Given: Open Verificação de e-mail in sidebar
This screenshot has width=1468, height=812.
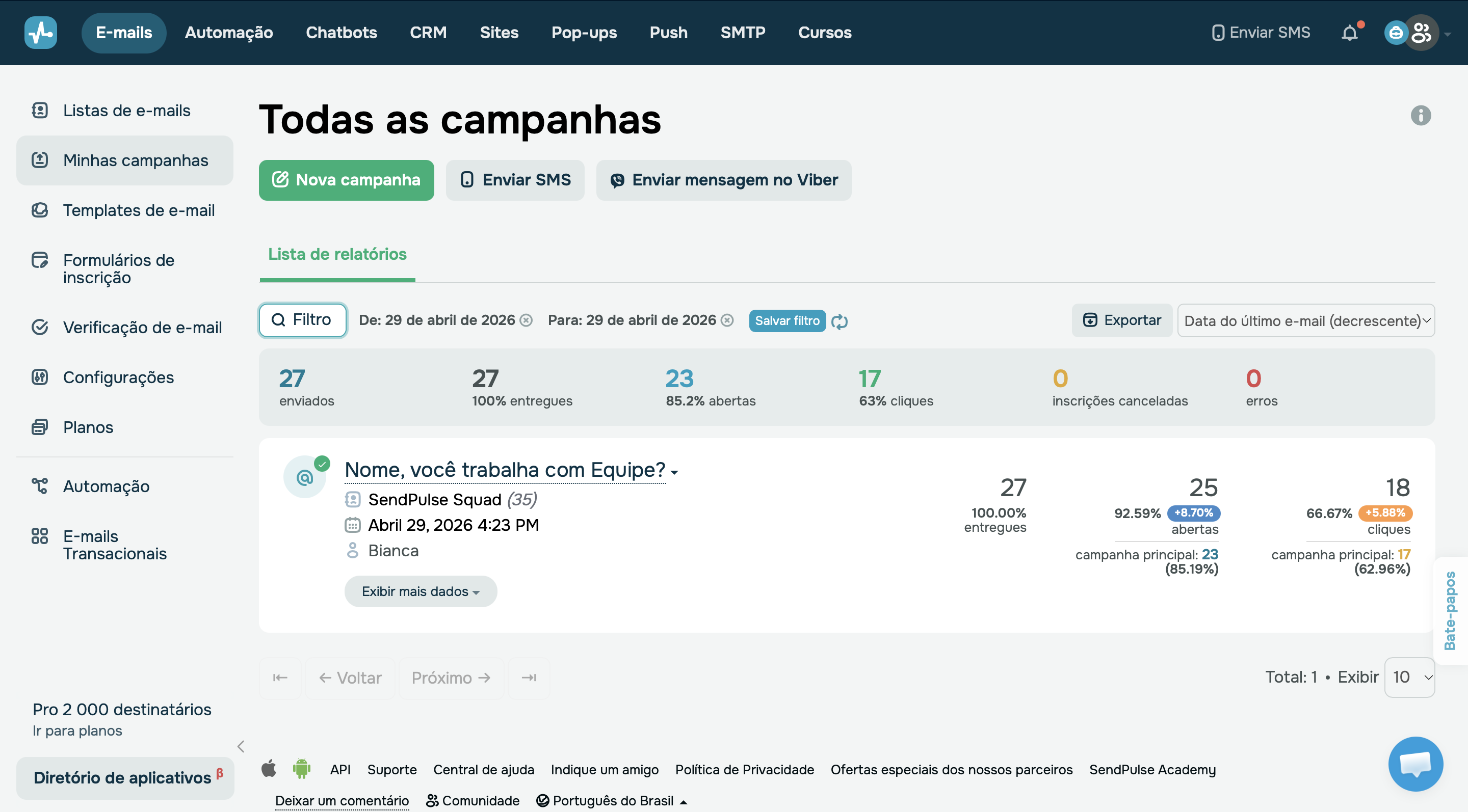Looking at the screenshot, I should [x=125, y=328].
